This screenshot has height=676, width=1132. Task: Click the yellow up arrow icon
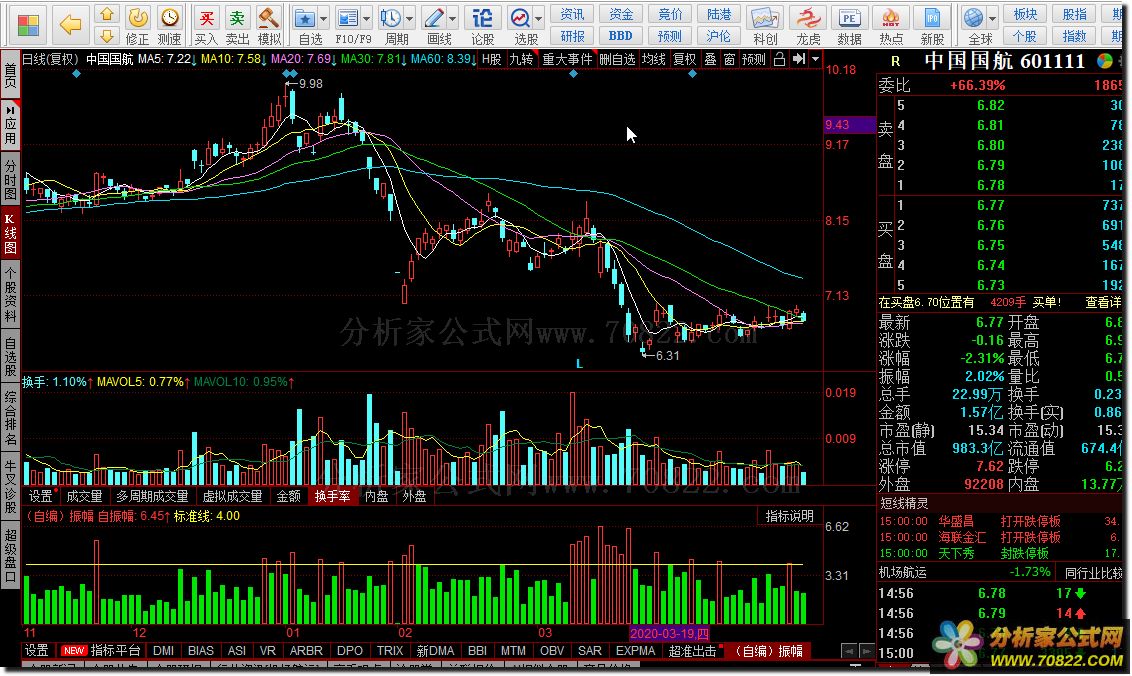(107, 14)
